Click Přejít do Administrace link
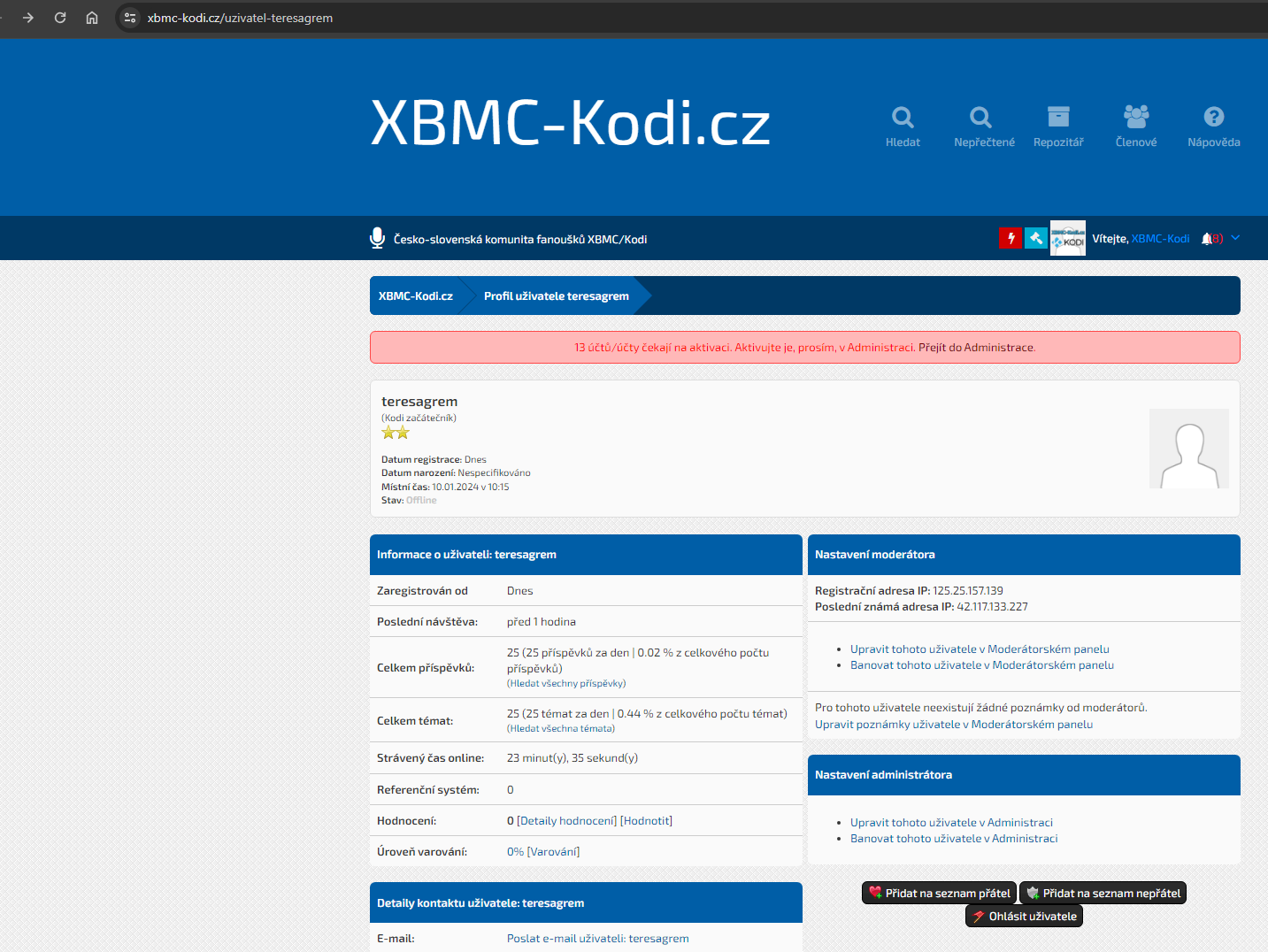1268x952 pixels. [x=976, y=348]
